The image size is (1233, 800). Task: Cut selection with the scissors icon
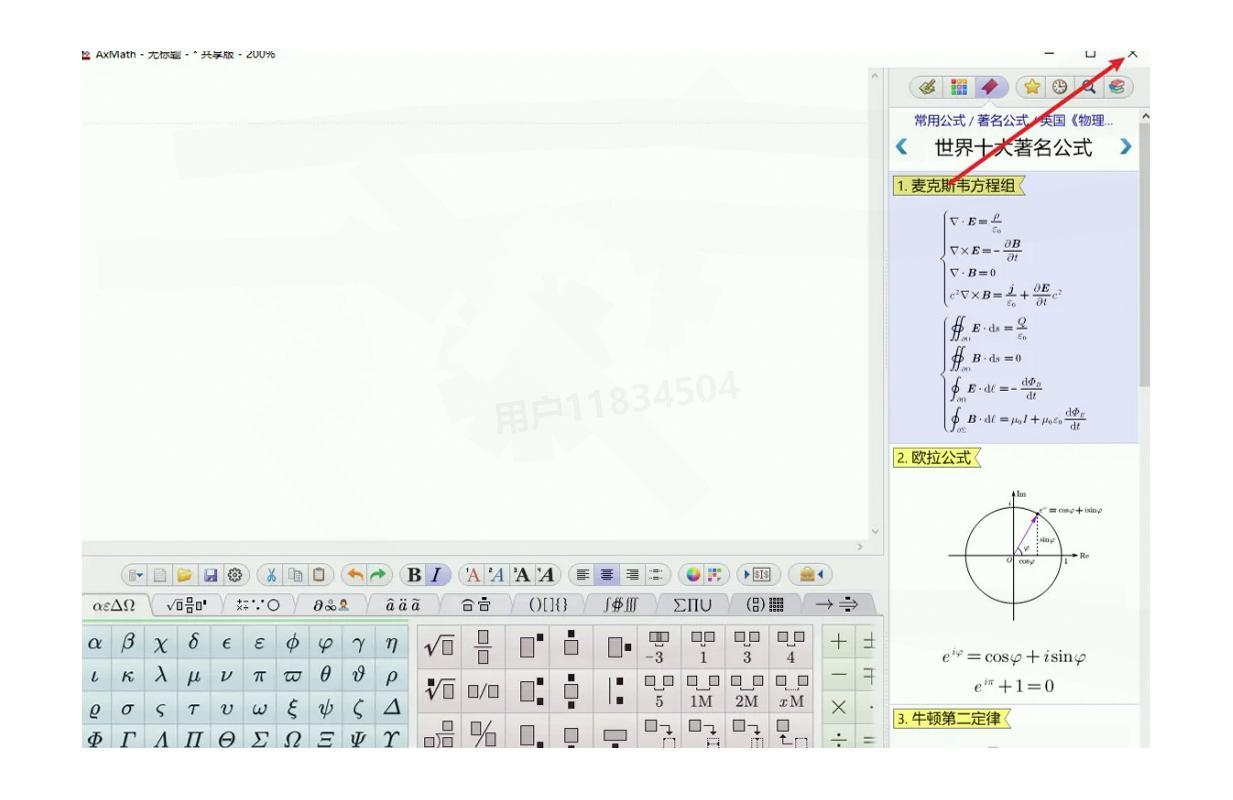270,575
